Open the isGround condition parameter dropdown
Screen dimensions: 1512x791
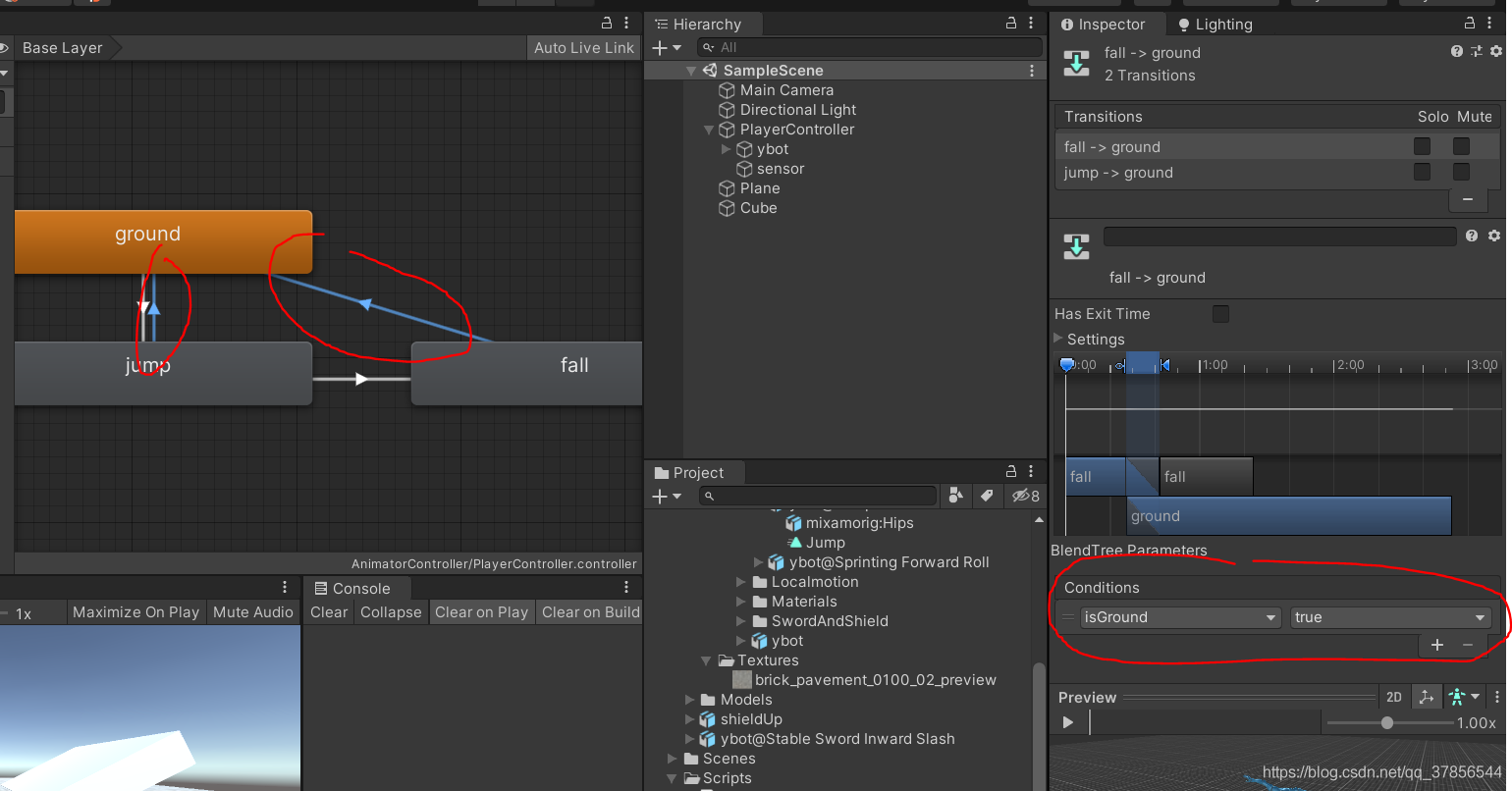(x=1179, y=617)
